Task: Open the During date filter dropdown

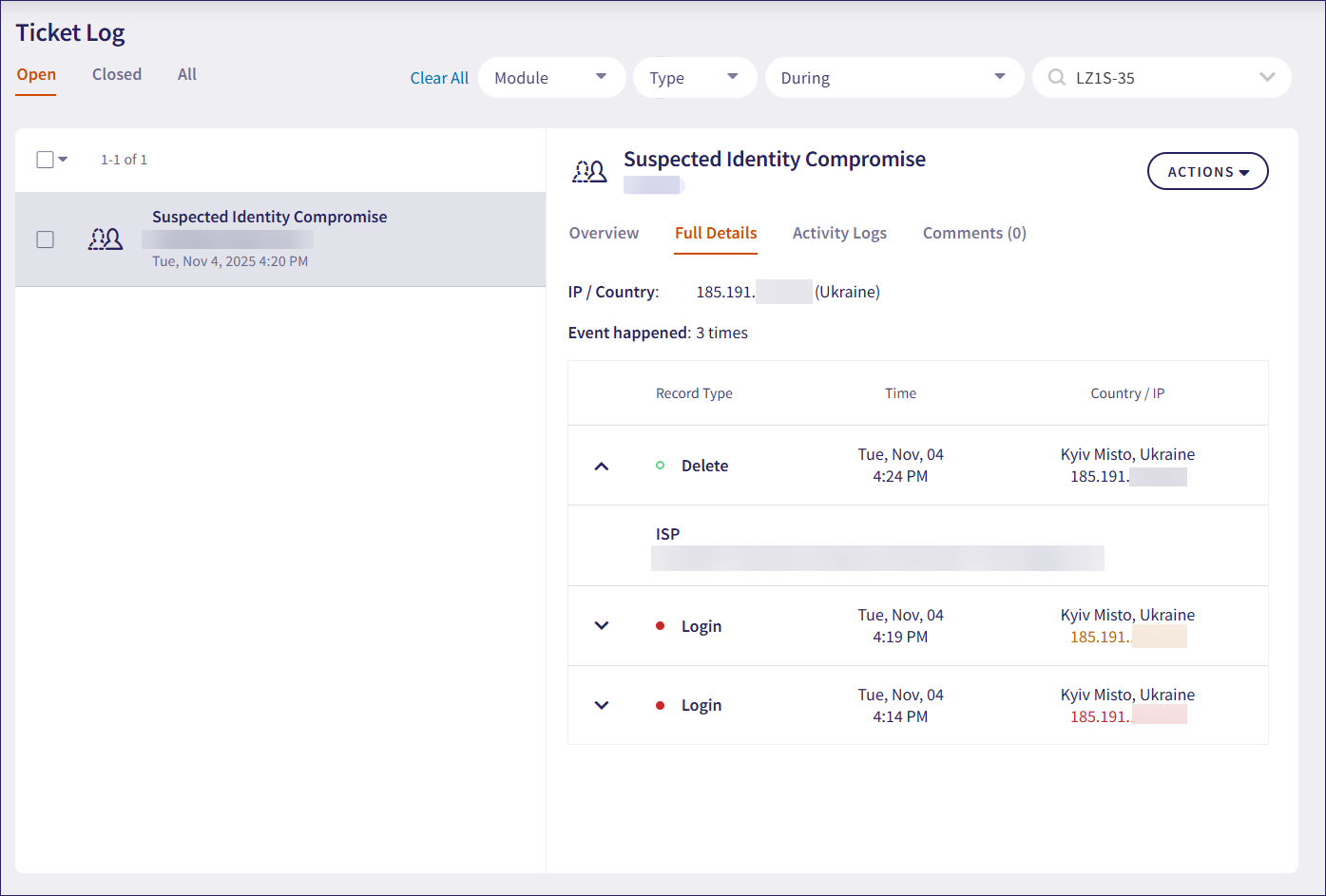Action: pyautogui.click(x=894, y=77)
